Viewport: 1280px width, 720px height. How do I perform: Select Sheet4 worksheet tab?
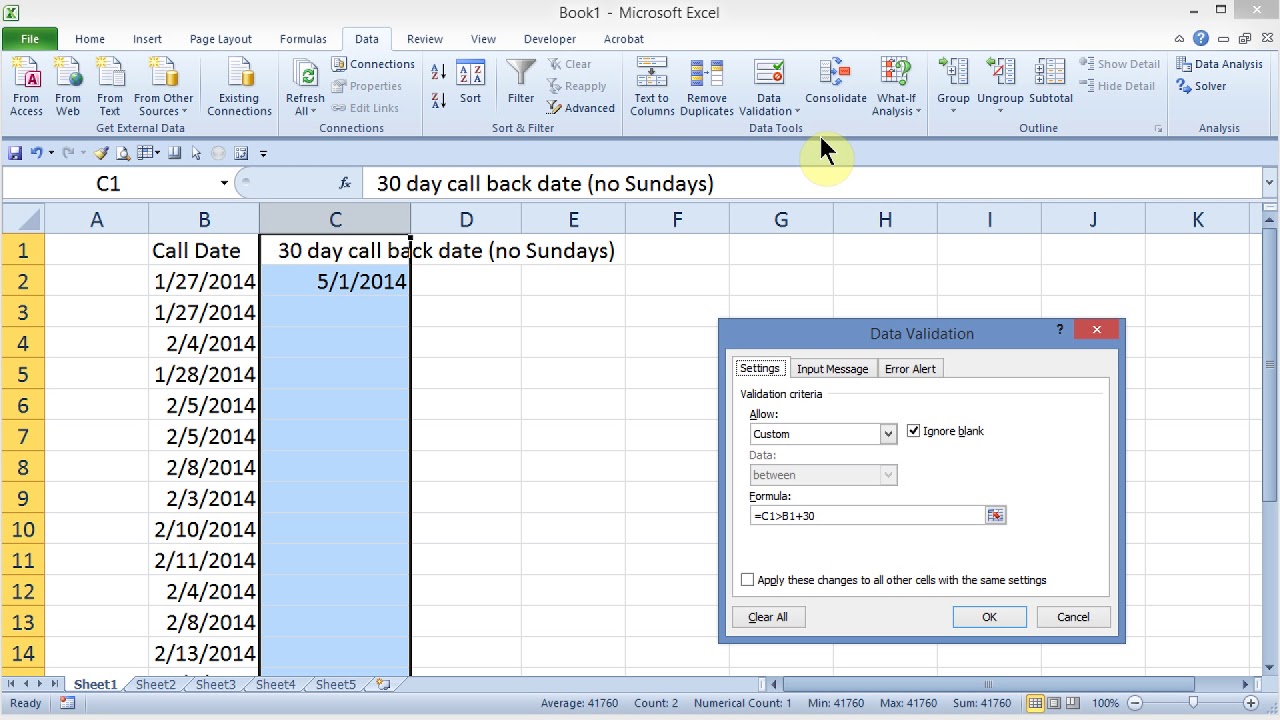pyautogui.click(x=275, y=685)
